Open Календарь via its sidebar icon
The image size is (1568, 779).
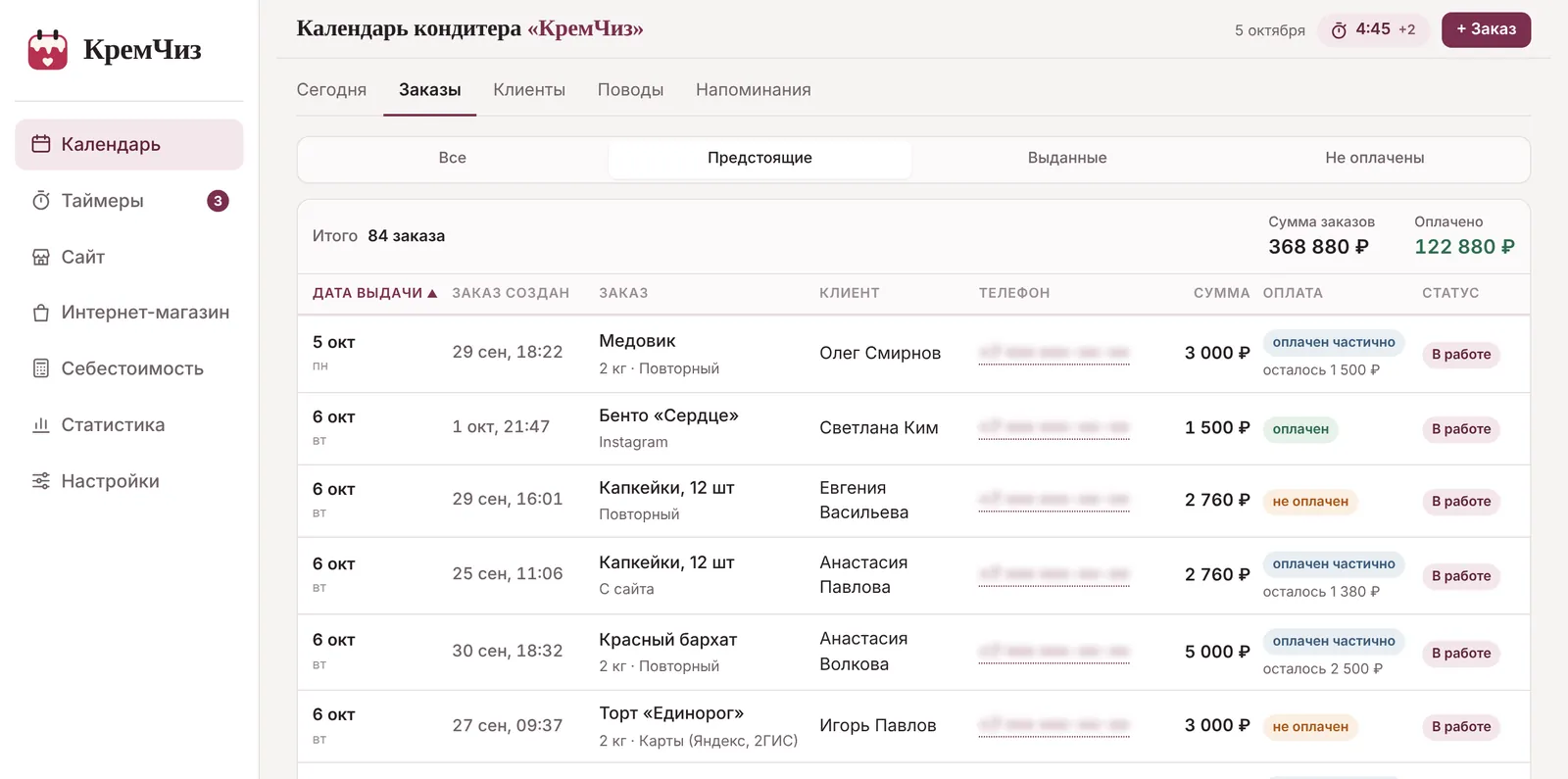click(41, 144)
